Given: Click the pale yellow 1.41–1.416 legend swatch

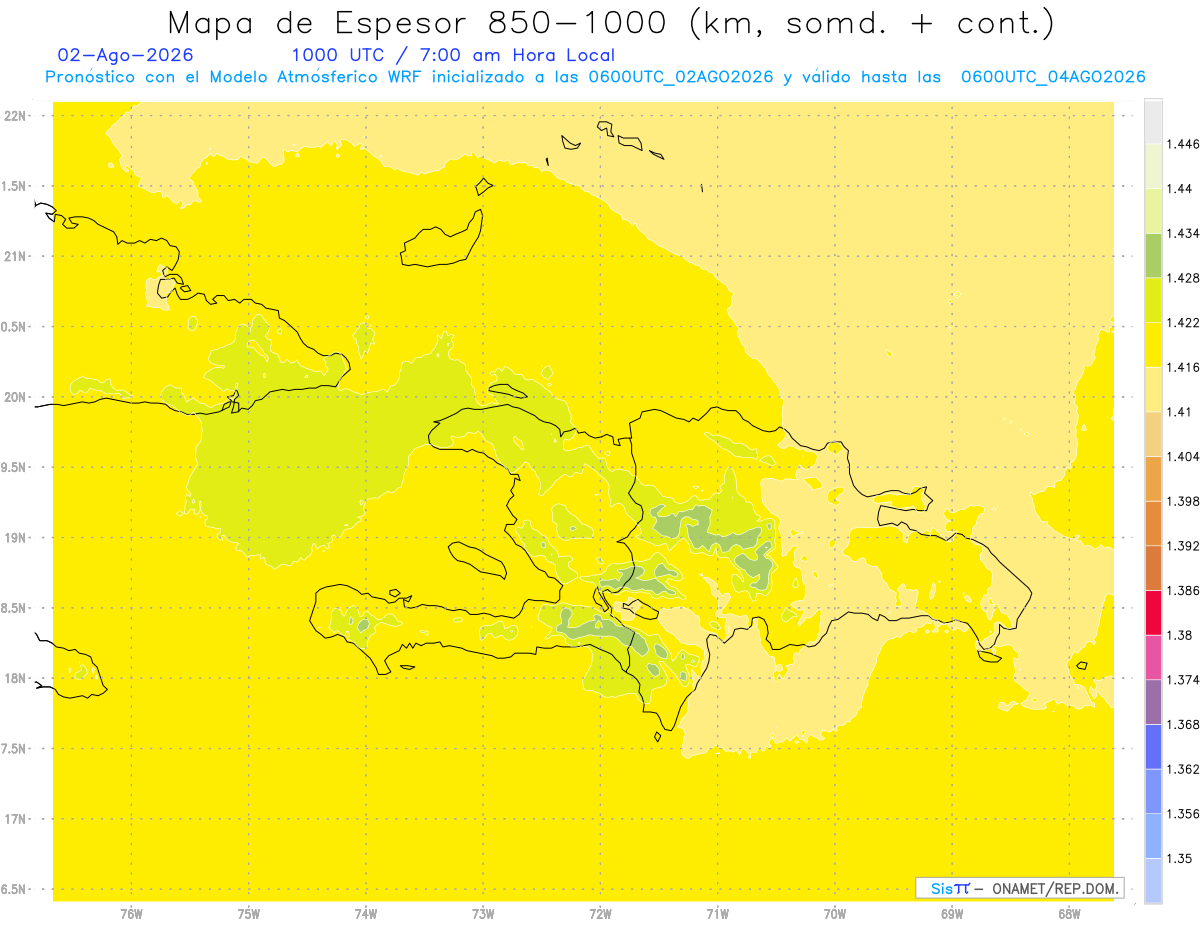Looking at the screenshot, I should 1153,389.
